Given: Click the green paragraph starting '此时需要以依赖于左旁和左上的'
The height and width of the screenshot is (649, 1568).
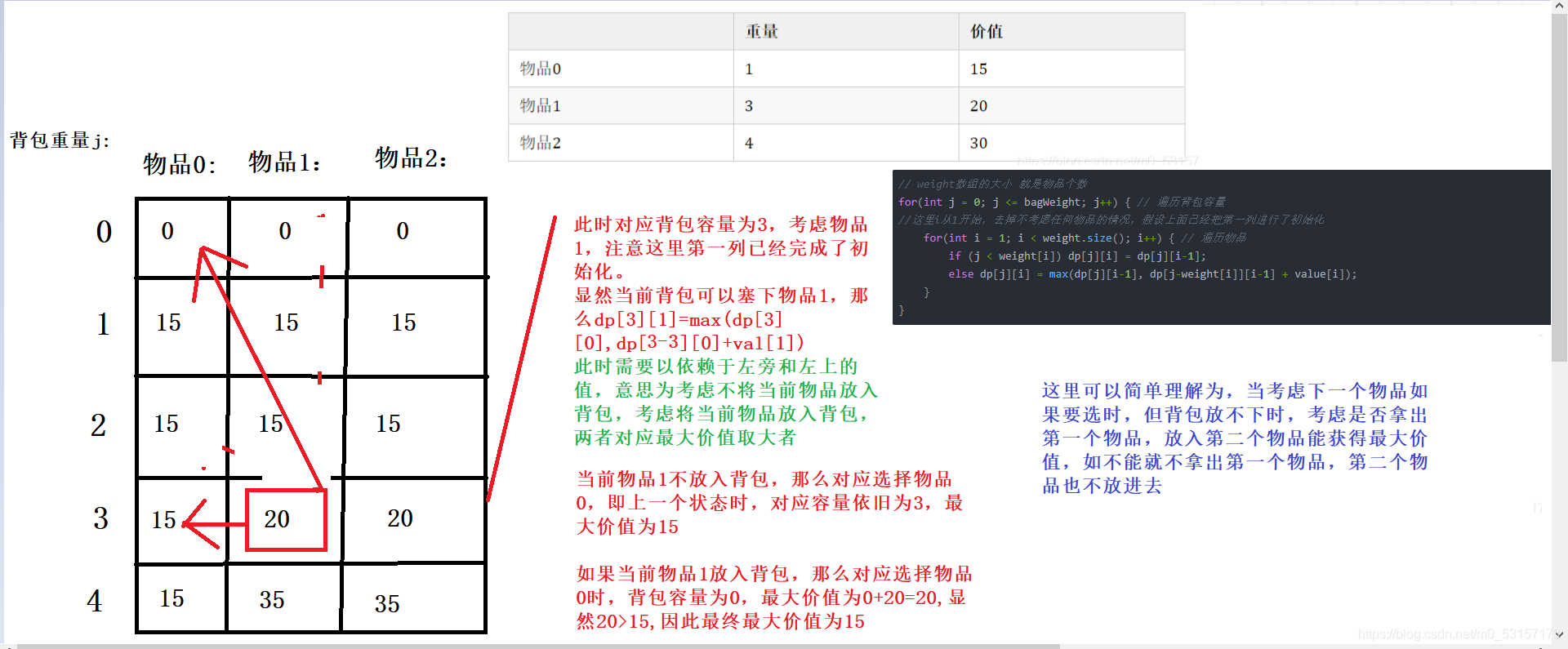Looking at the screenshot, I should pos(726,402).
